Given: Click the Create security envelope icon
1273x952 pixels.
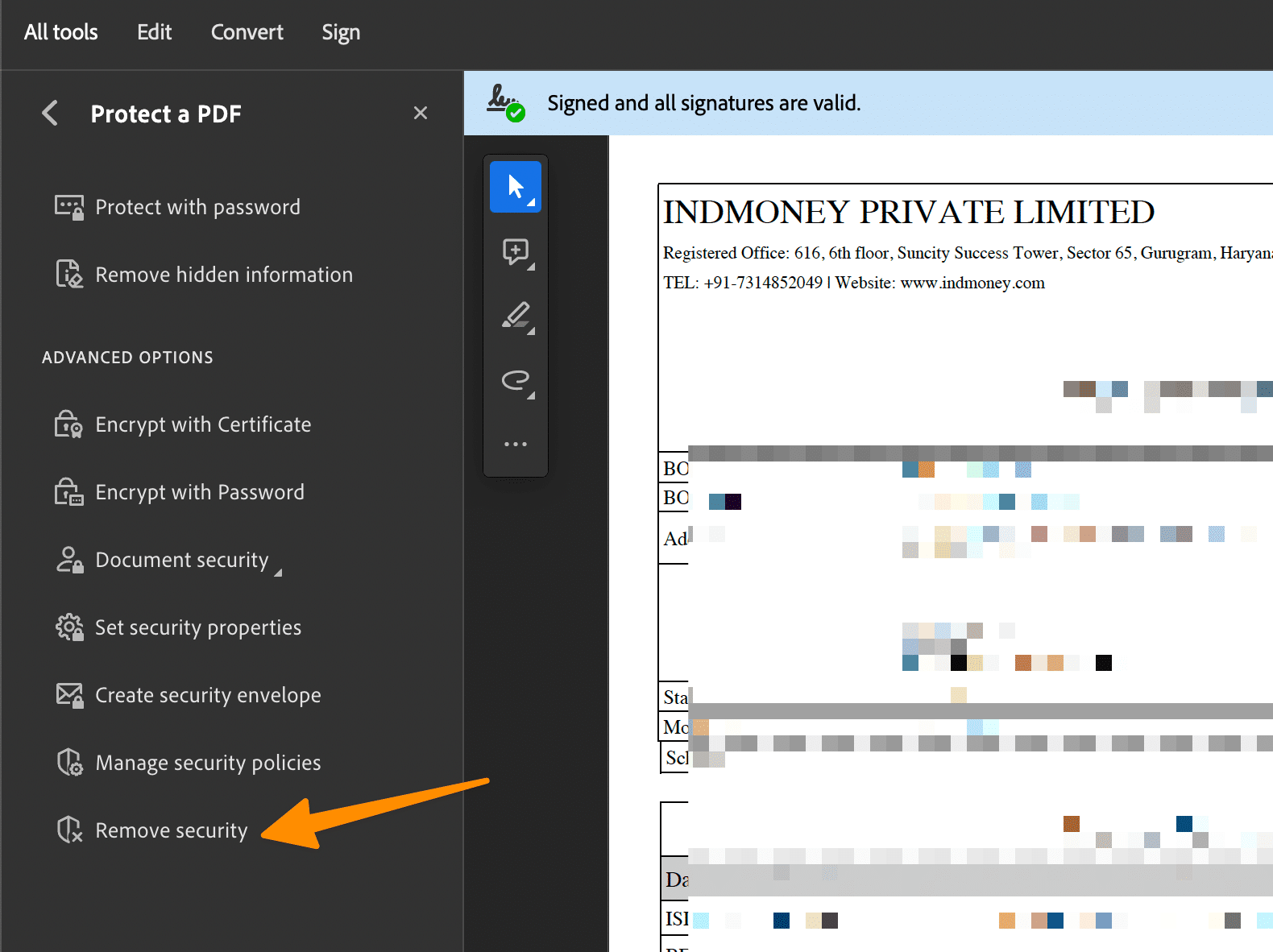Looking at the screenshot, I should click(69, 695).
